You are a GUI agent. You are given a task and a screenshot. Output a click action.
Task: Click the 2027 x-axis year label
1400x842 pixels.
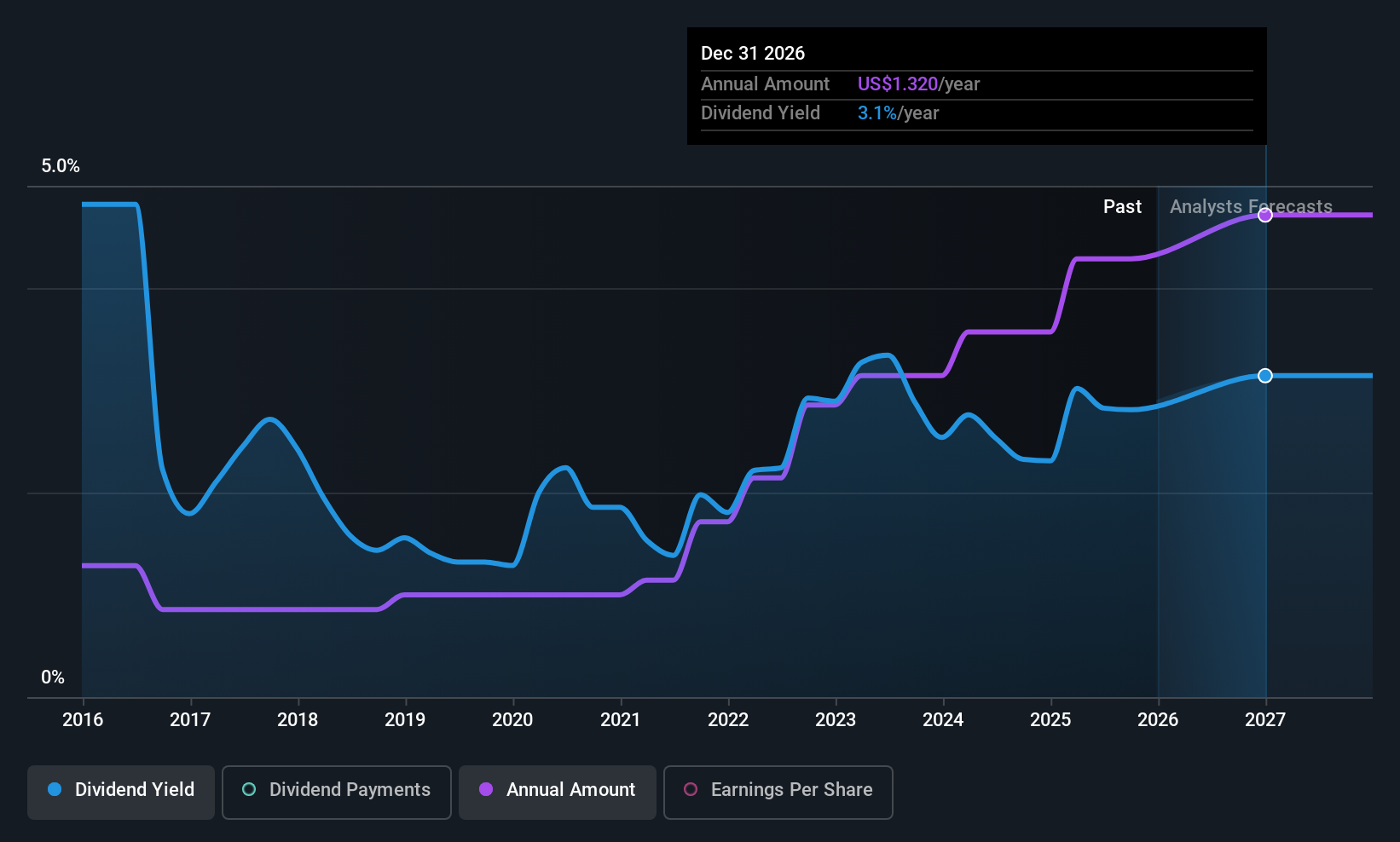pos(1265,720)
